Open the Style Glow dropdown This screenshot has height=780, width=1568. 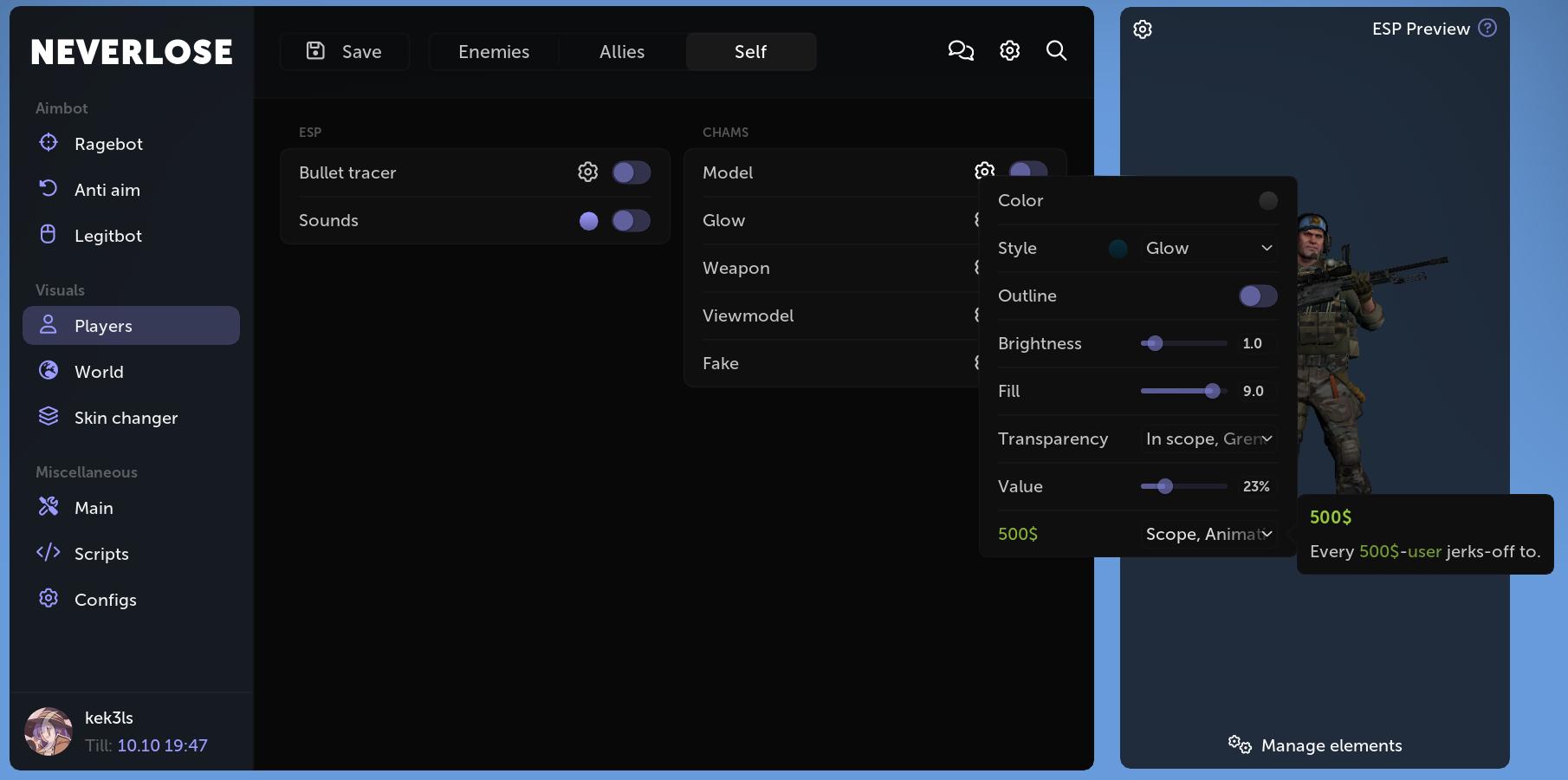pos(1208,249)
